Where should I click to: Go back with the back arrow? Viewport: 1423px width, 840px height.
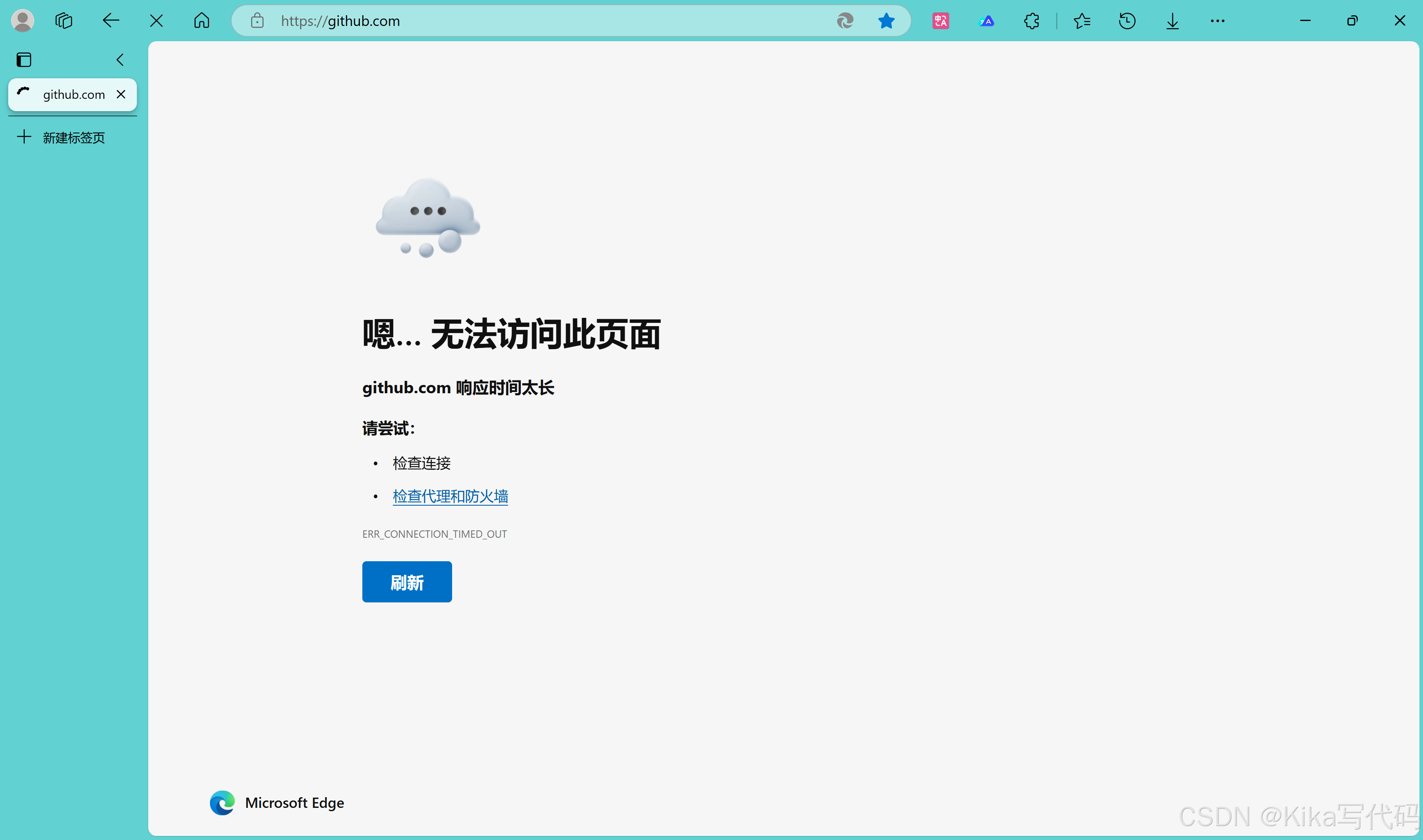coord(111,21)
